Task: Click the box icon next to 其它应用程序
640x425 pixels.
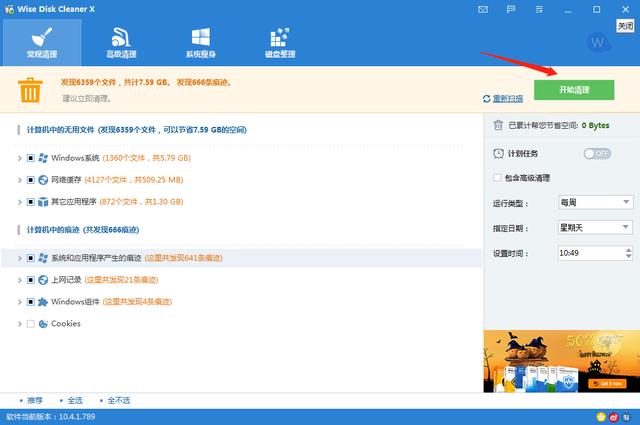Action: point(43,202)
